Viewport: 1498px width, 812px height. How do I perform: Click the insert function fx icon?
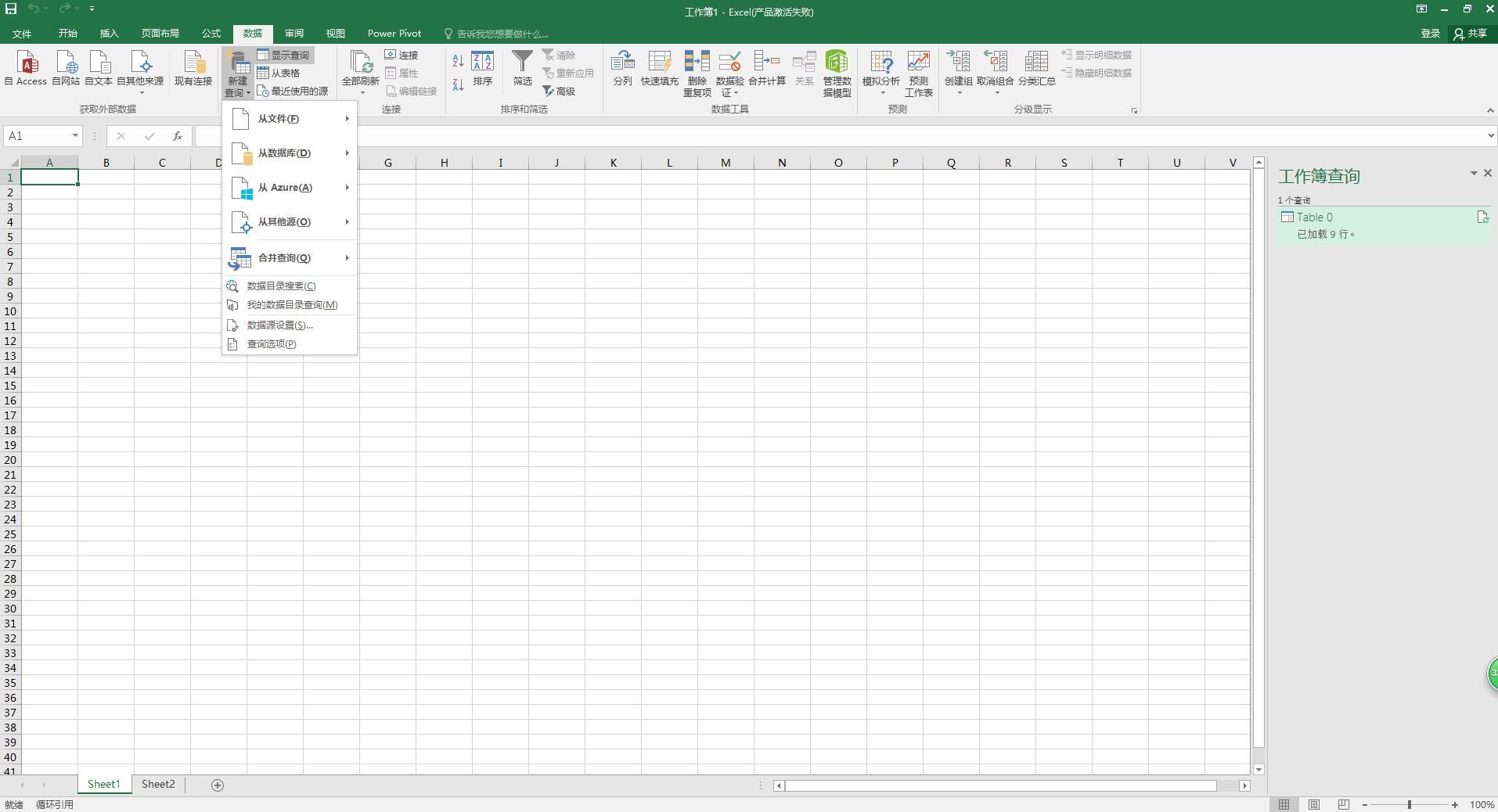click(178, 136)
